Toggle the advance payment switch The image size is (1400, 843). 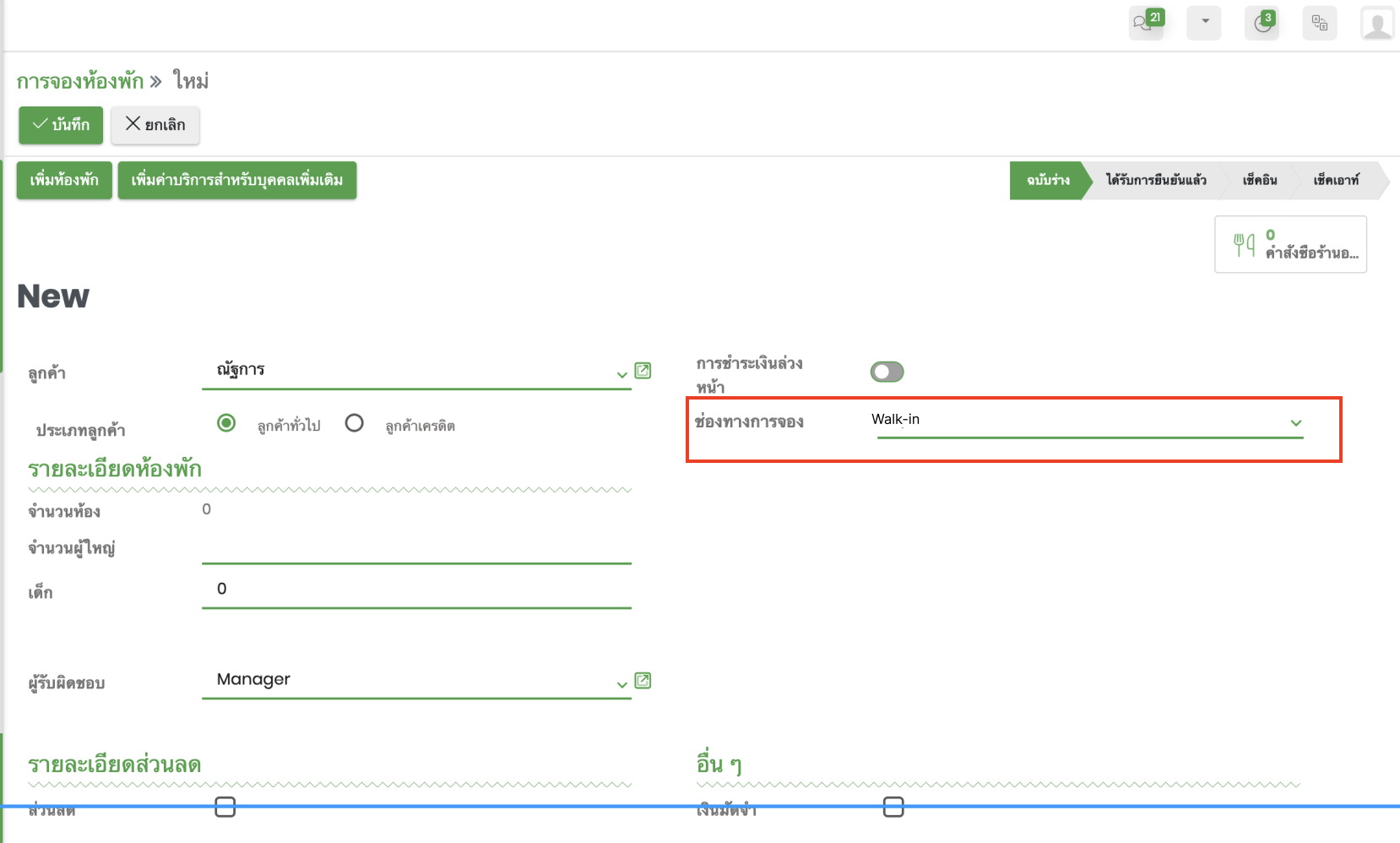[x=887, y=372]
